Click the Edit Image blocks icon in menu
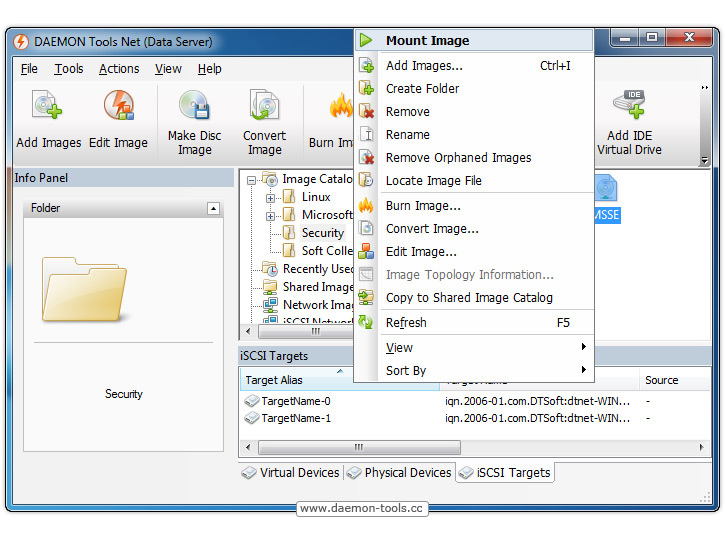 (x=366, y=251)
